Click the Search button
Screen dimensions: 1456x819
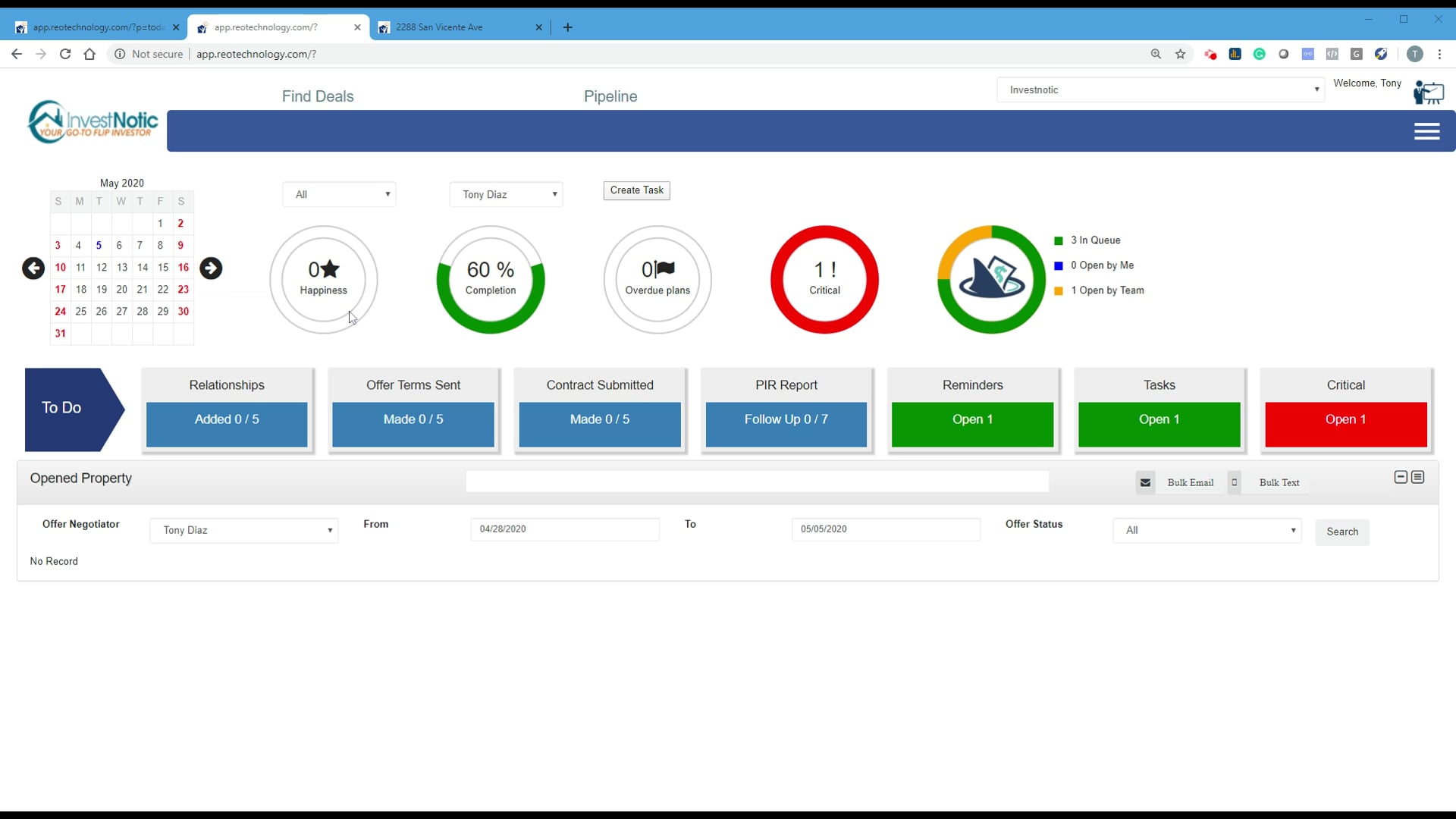pos(1342,532)
